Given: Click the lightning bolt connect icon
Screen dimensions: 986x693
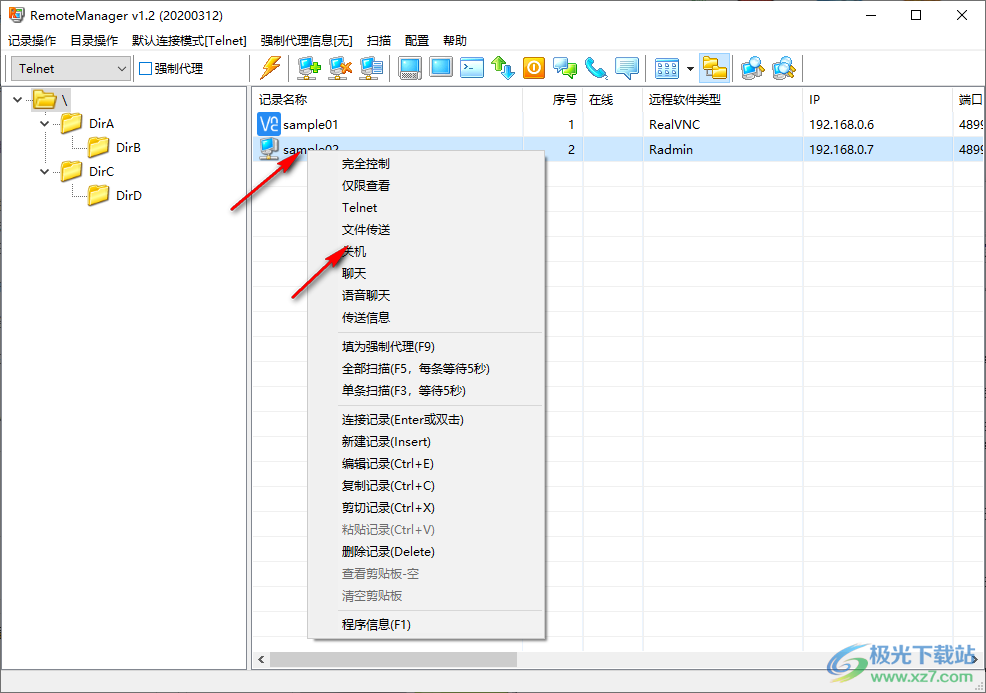Looking at the screenshot, I should point(271,68).
